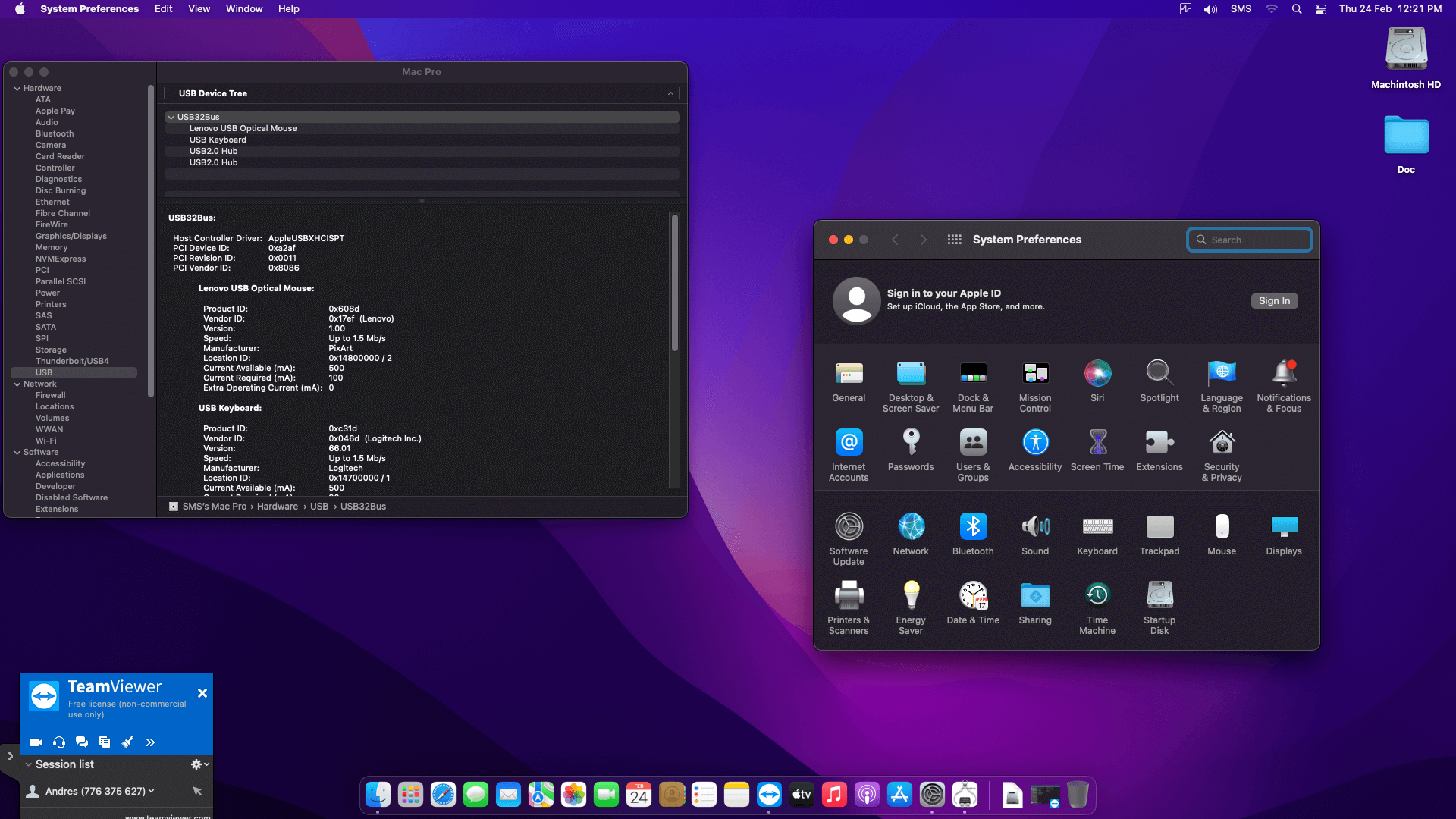Select Graphics/Displays in sidebar

(x=71, y=237)
